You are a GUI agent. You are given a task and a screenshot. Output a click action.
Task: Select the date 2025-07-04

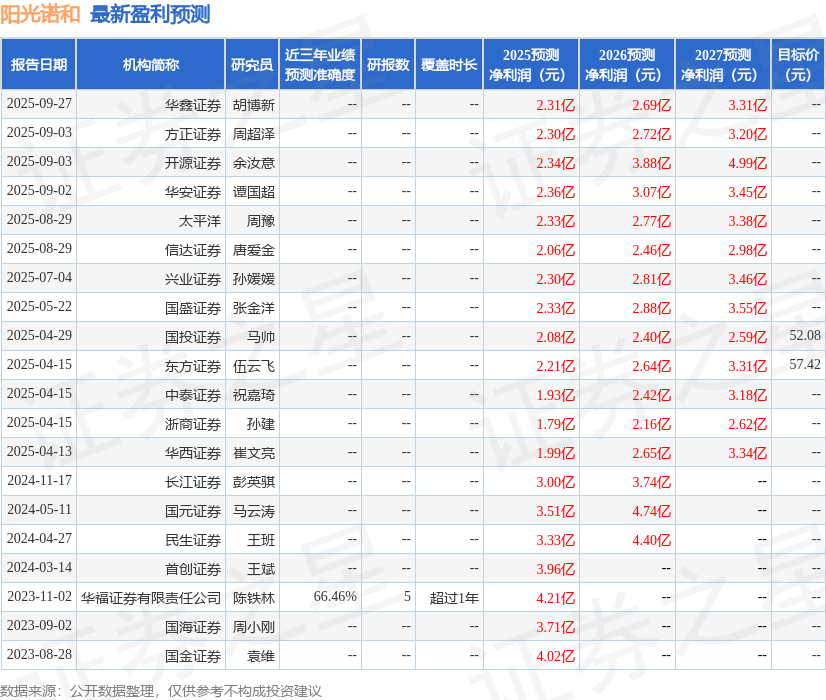coord(39,278)
